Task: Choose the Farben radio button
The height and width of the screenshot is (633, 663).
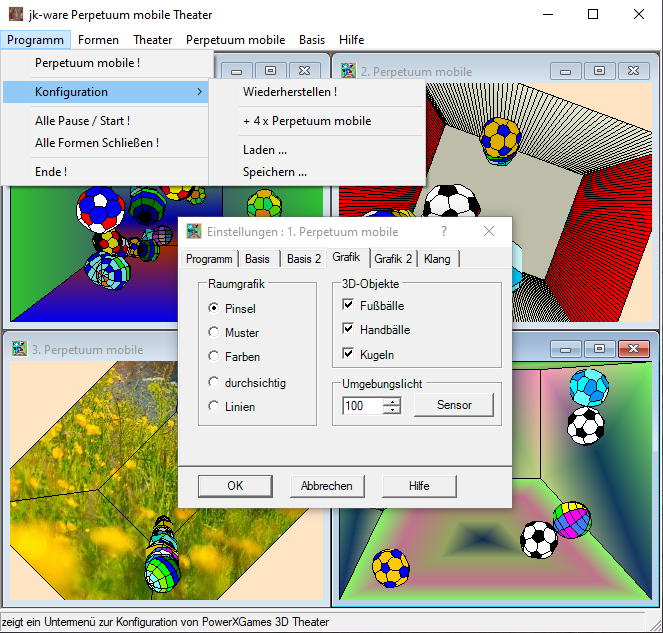Action: tap(214, 356)
